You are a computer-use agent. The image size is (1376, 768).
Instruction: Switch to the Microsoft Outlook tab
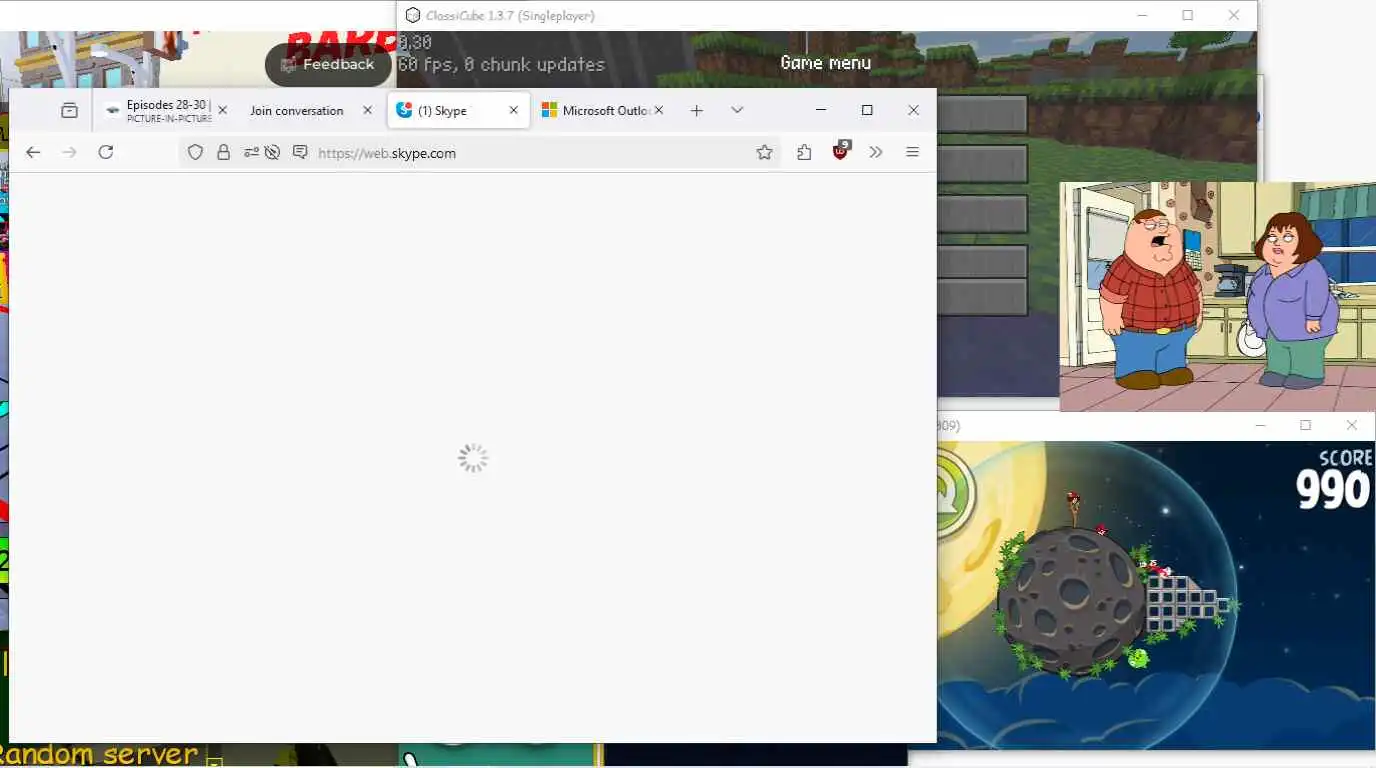tap(602, 110)
